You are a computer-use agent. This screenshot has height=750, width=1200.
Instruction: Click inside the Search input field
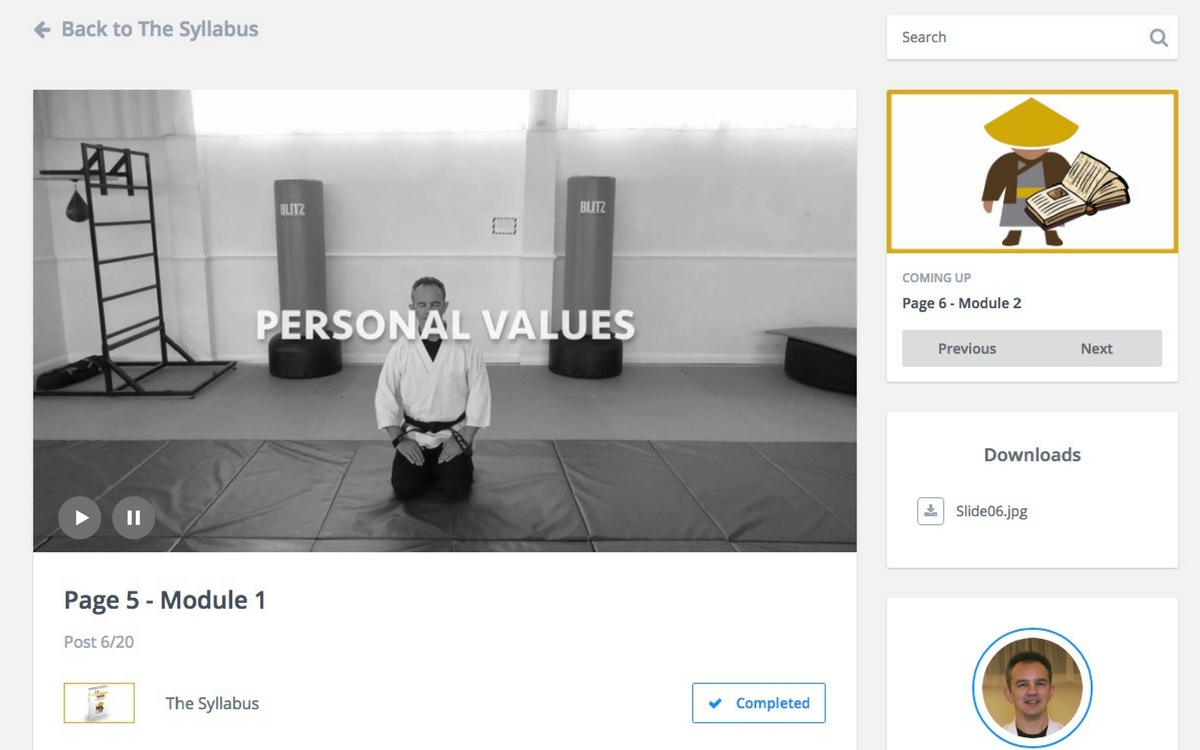coord(1020,38)
